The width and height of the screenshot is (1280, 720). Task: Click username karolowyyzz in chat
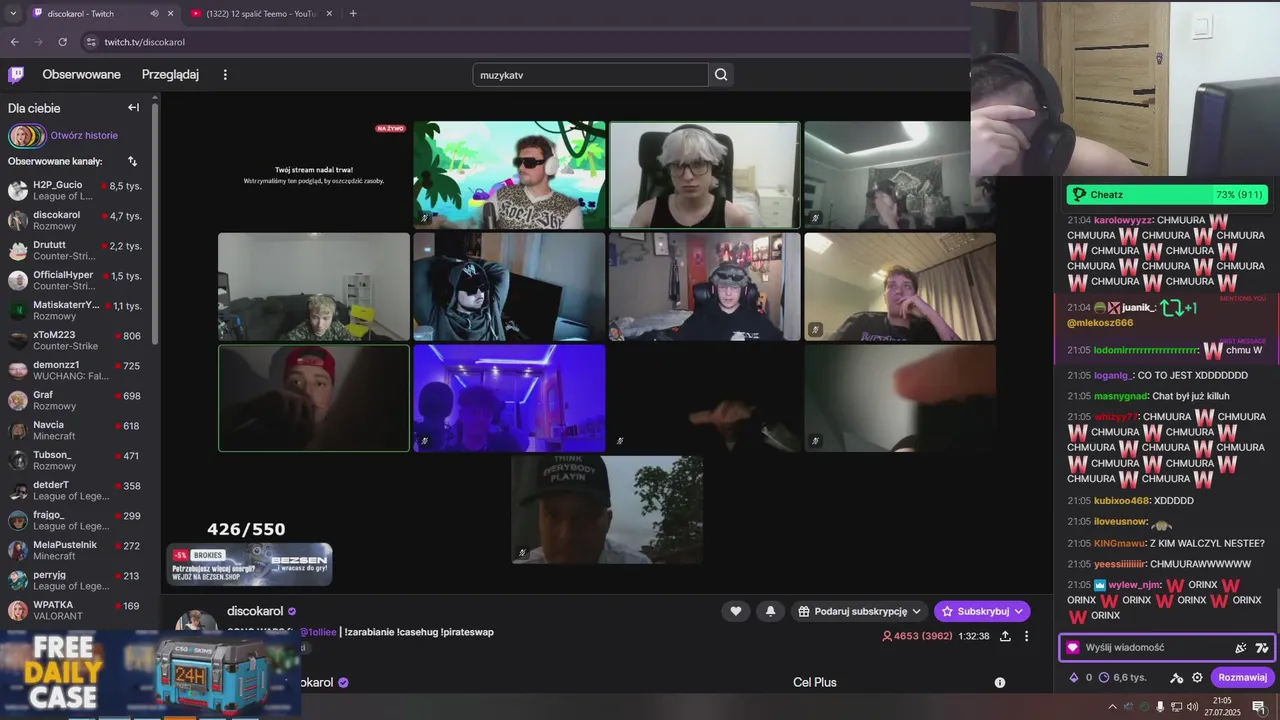point(1123,220)
